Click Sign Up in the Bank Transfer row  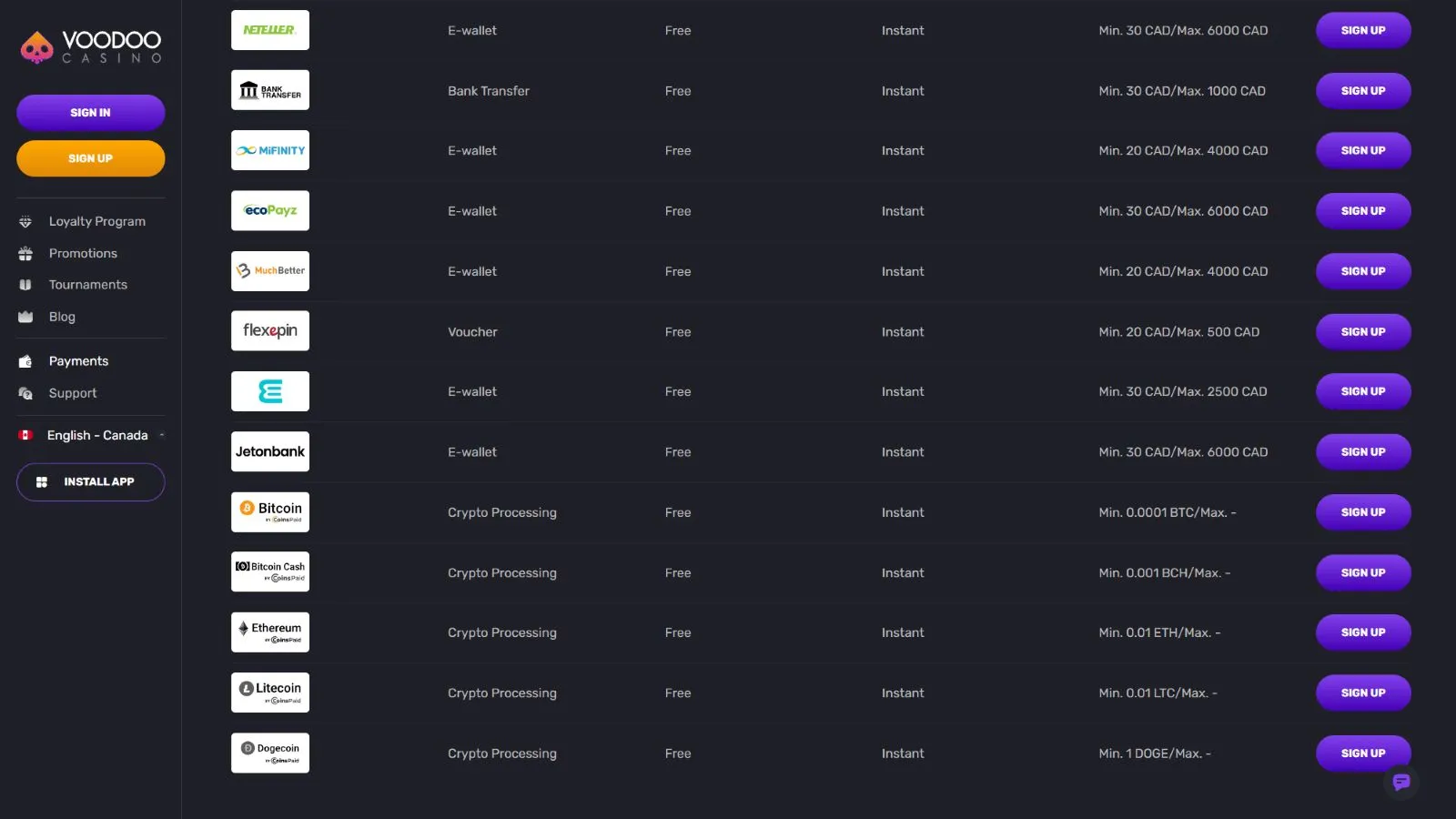click(1362, 91)
